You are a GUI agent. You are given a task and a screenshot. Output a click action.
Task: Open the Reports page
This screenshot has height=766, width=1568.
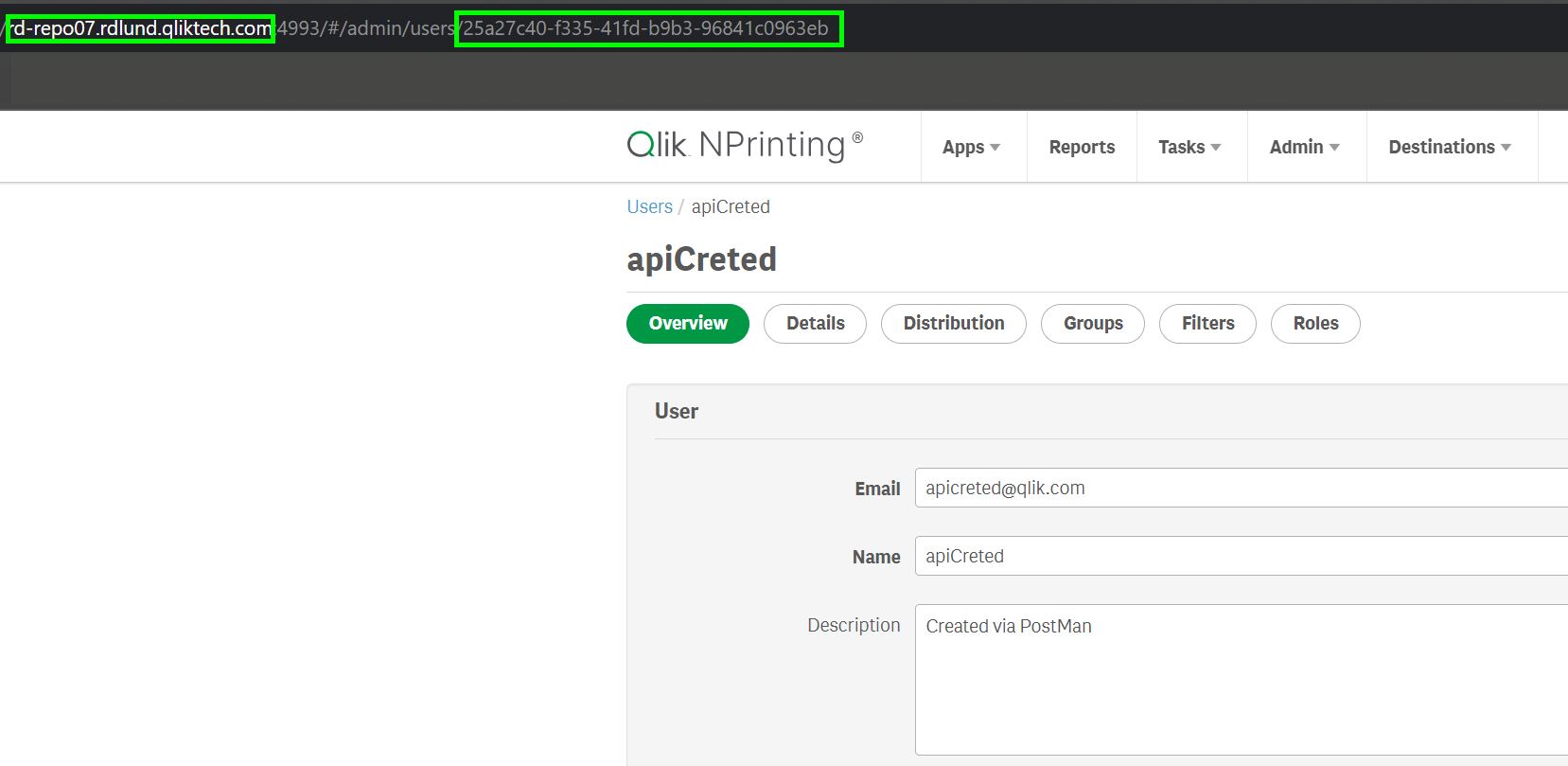pos(1082,147)
